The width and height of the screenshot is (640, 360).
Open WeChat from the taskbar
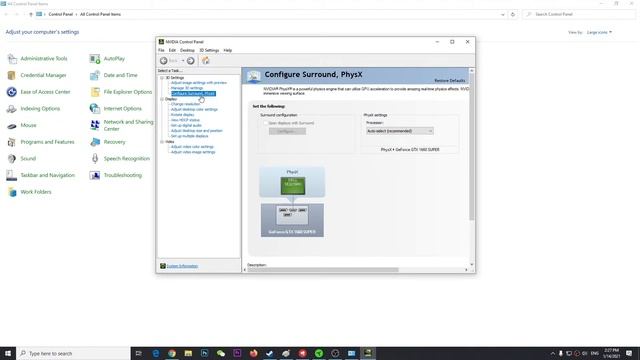coord(221,353)
